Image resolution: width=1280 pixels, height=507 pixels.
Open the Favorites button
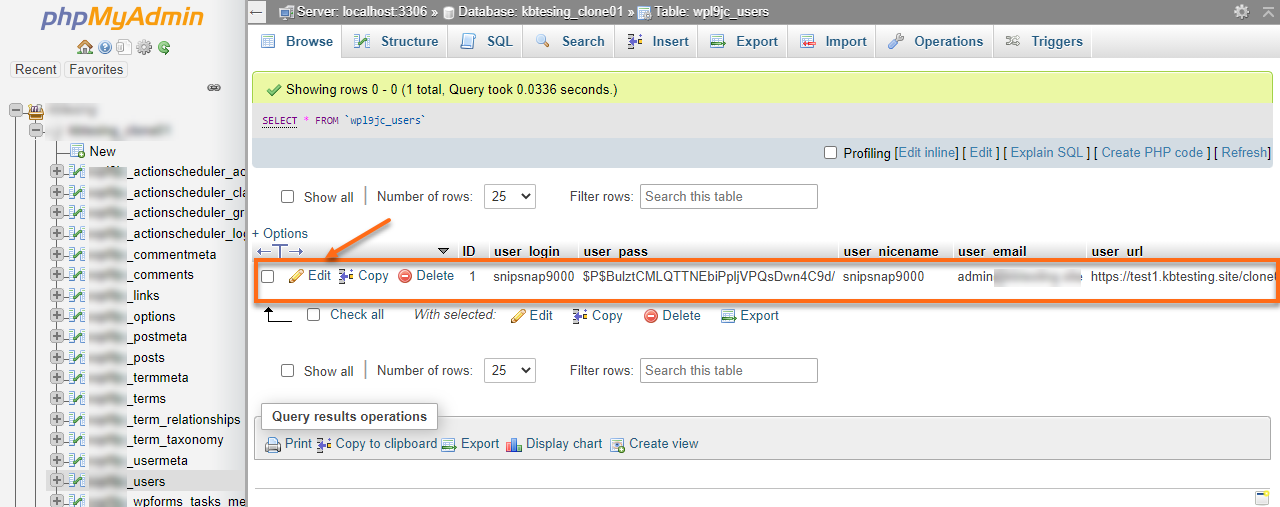pos(96,70)
